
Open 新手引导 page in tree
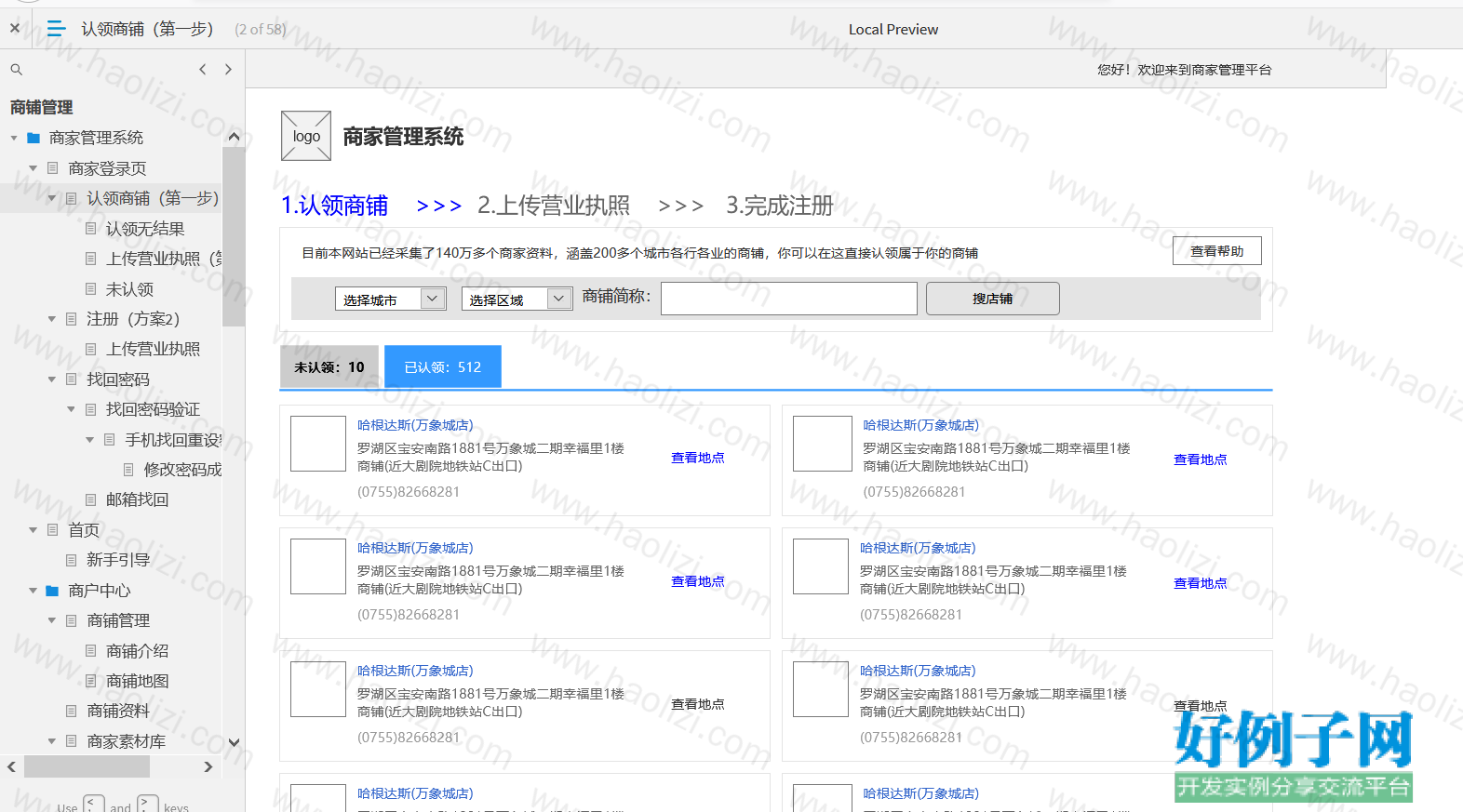[118, 560]
